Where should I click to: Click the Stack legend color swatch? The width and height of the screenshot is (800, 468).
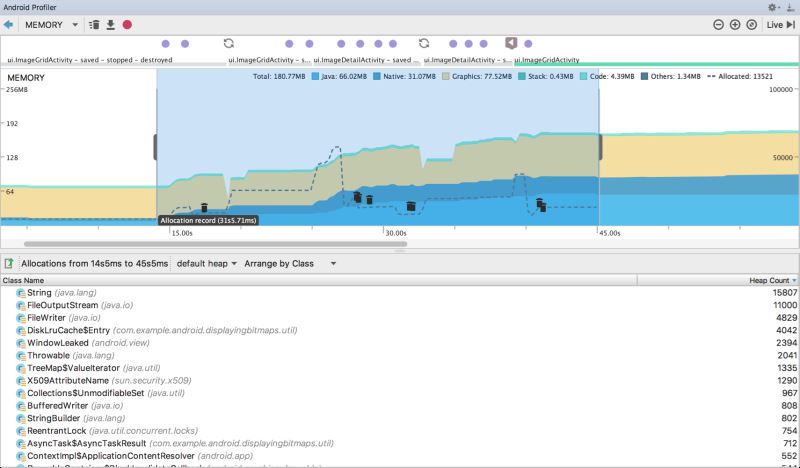pyautogui.click(x=522, y=77)
